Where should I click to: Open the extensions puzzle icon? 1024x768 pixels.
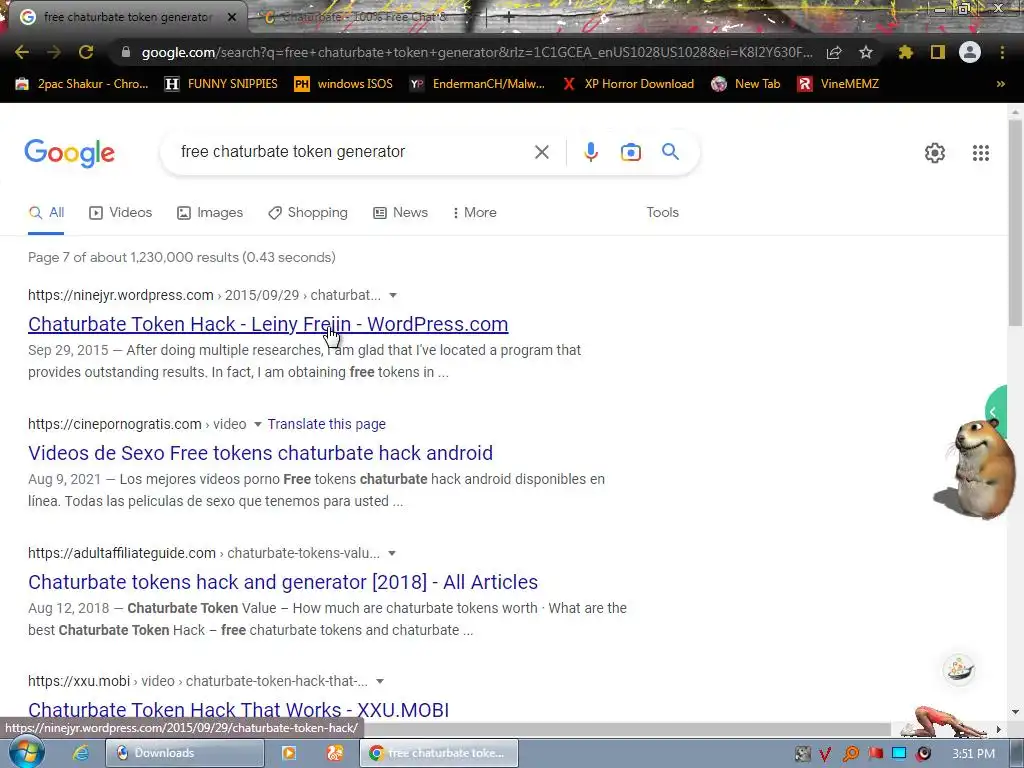[x=905, y=52]
